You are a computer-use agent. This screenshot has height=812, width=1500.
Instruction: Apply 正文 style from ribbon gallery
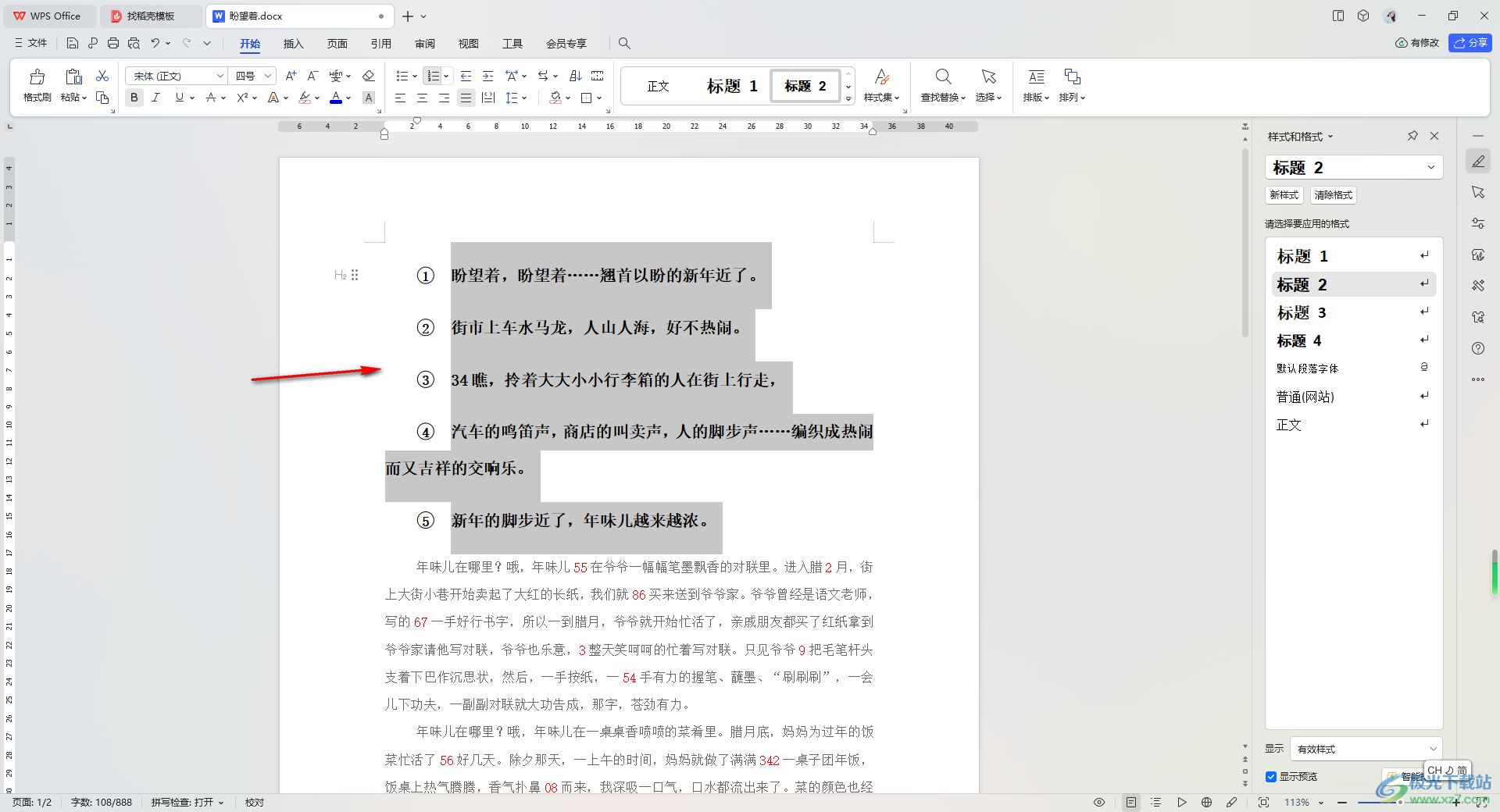pos(659,86)
